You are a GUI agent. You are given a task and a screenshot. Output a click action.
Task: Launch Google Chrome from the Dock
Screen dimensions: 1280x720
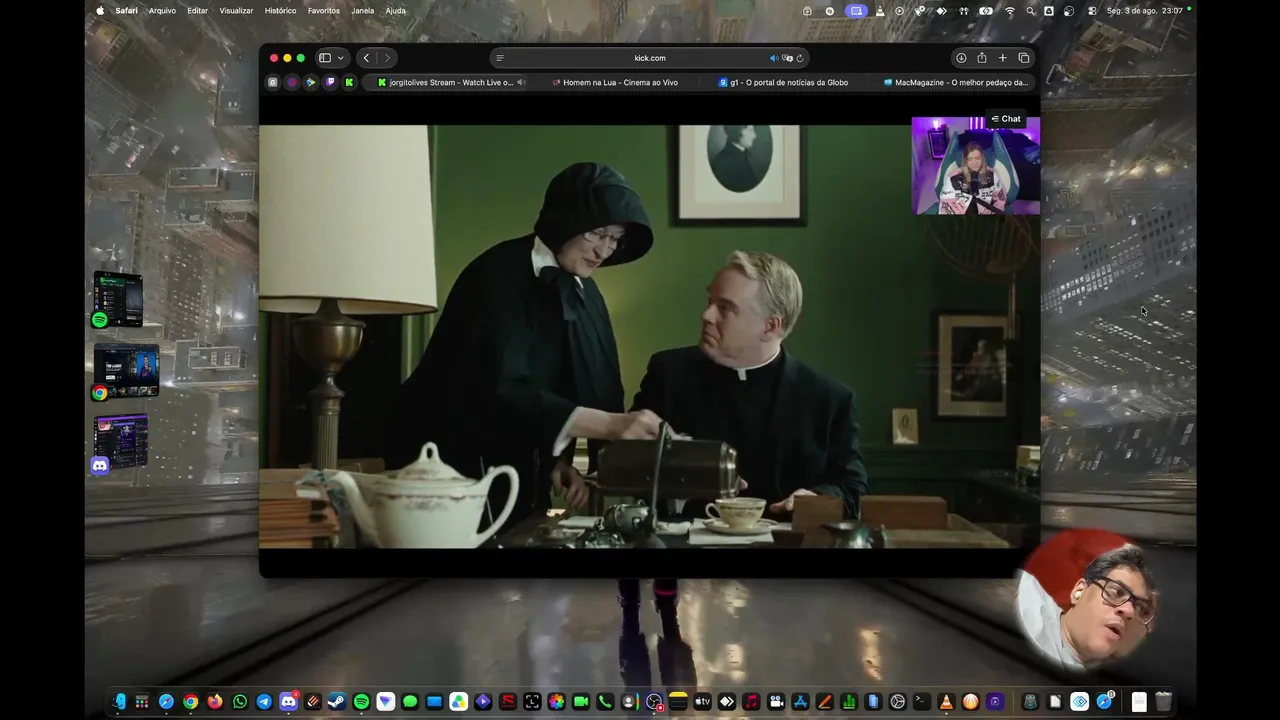click(x=191, y=702)
